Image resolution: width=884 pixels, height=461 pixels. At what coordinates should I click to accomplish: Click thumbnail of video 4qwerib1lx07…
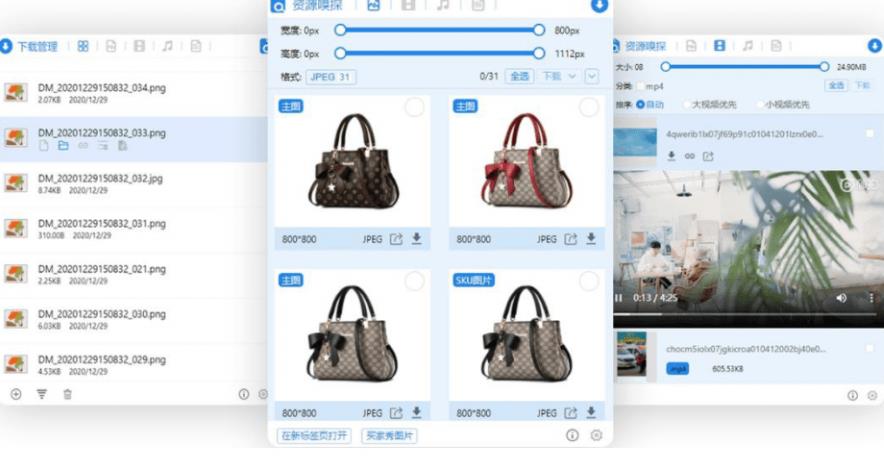click(x=635, y=143)
